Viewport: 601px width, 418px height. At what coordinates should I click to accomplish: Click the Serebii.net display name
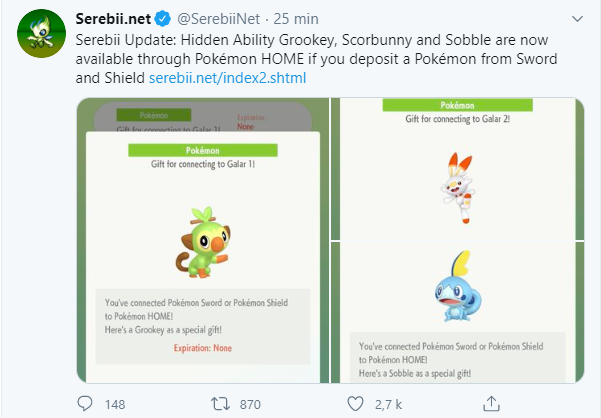click(x=112, y=20)
